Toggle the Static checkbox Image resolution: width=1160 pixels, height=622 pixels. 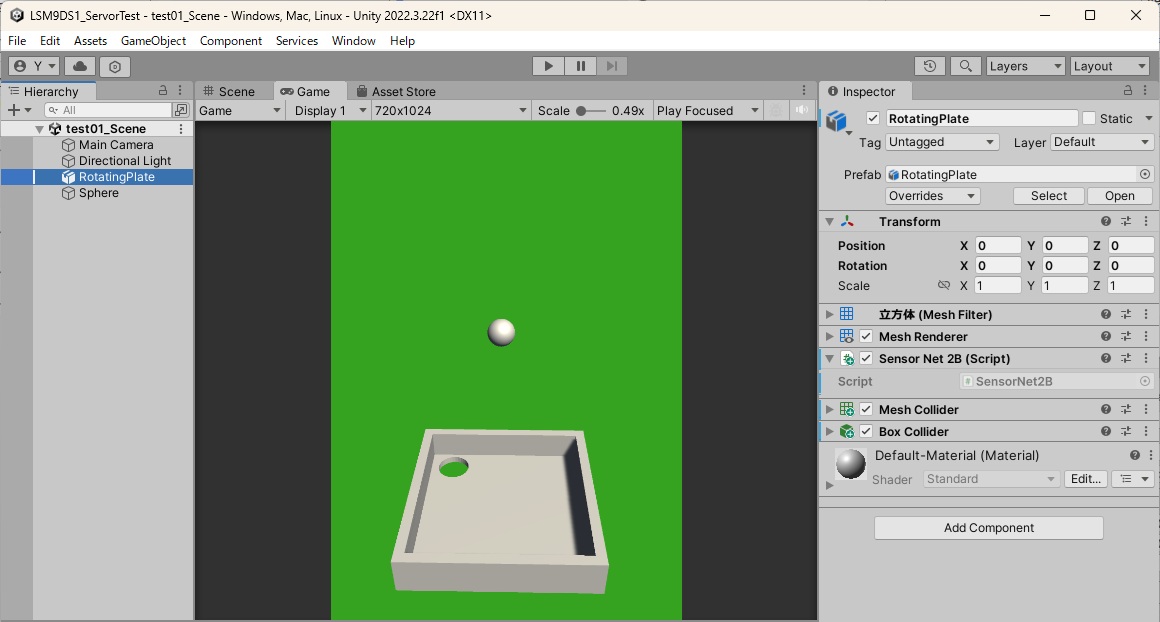1089,118
